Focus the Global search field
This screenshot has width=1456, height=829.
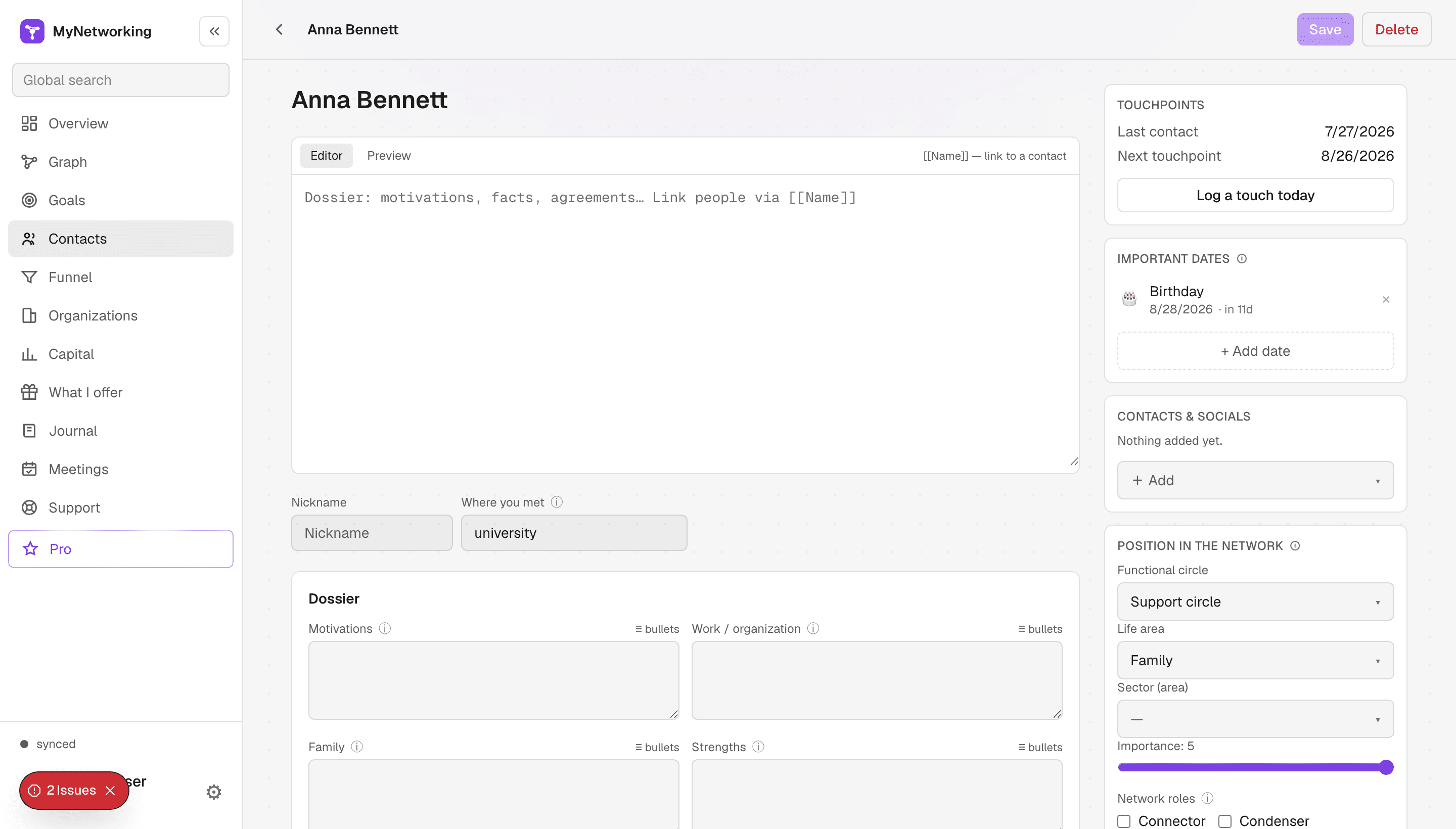tap(121, 80)
